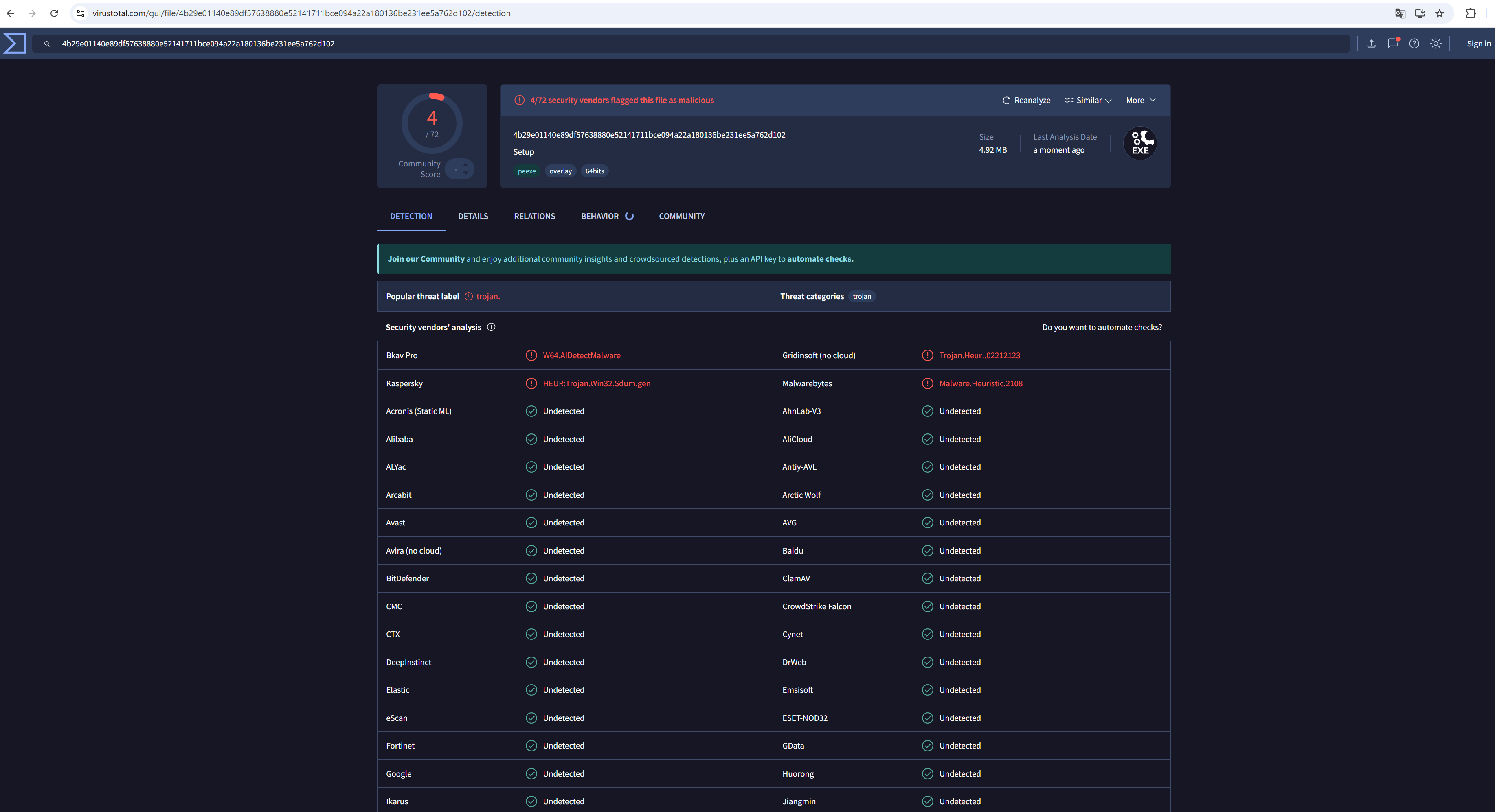
Task: Open the RELATIONS tab
Action: (x=534, y=217)
